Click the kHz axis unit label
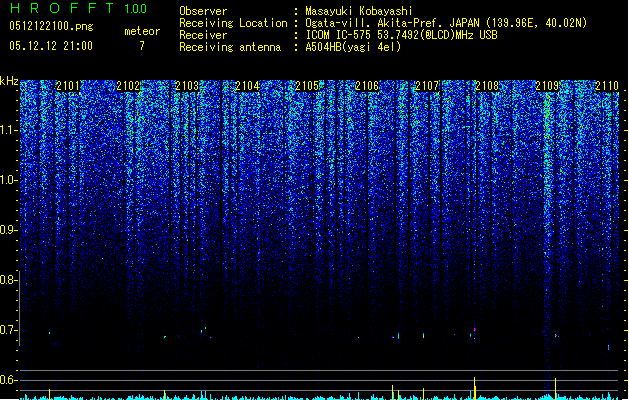Viewport: 629px width, 400px height. [x=9, y=81]
